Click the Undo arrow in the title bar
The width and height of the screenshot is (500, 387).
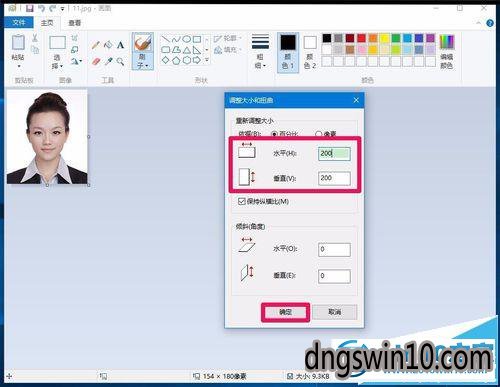coord(41,8)
